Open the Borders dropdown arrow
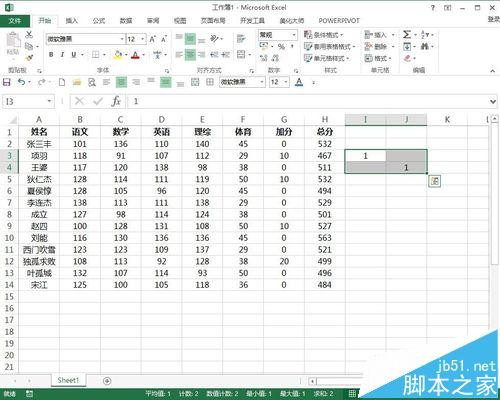Screen dimensions: 500x400 coord(104,54)
